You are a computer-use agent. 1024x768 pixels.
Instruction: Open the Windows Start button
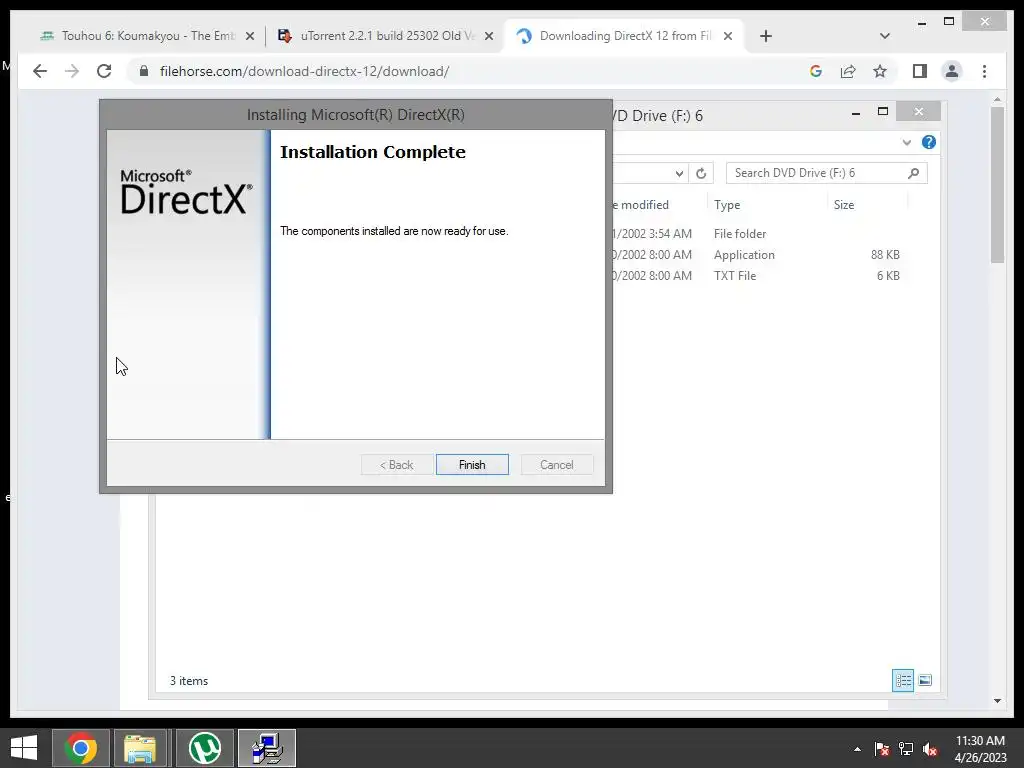24,748
